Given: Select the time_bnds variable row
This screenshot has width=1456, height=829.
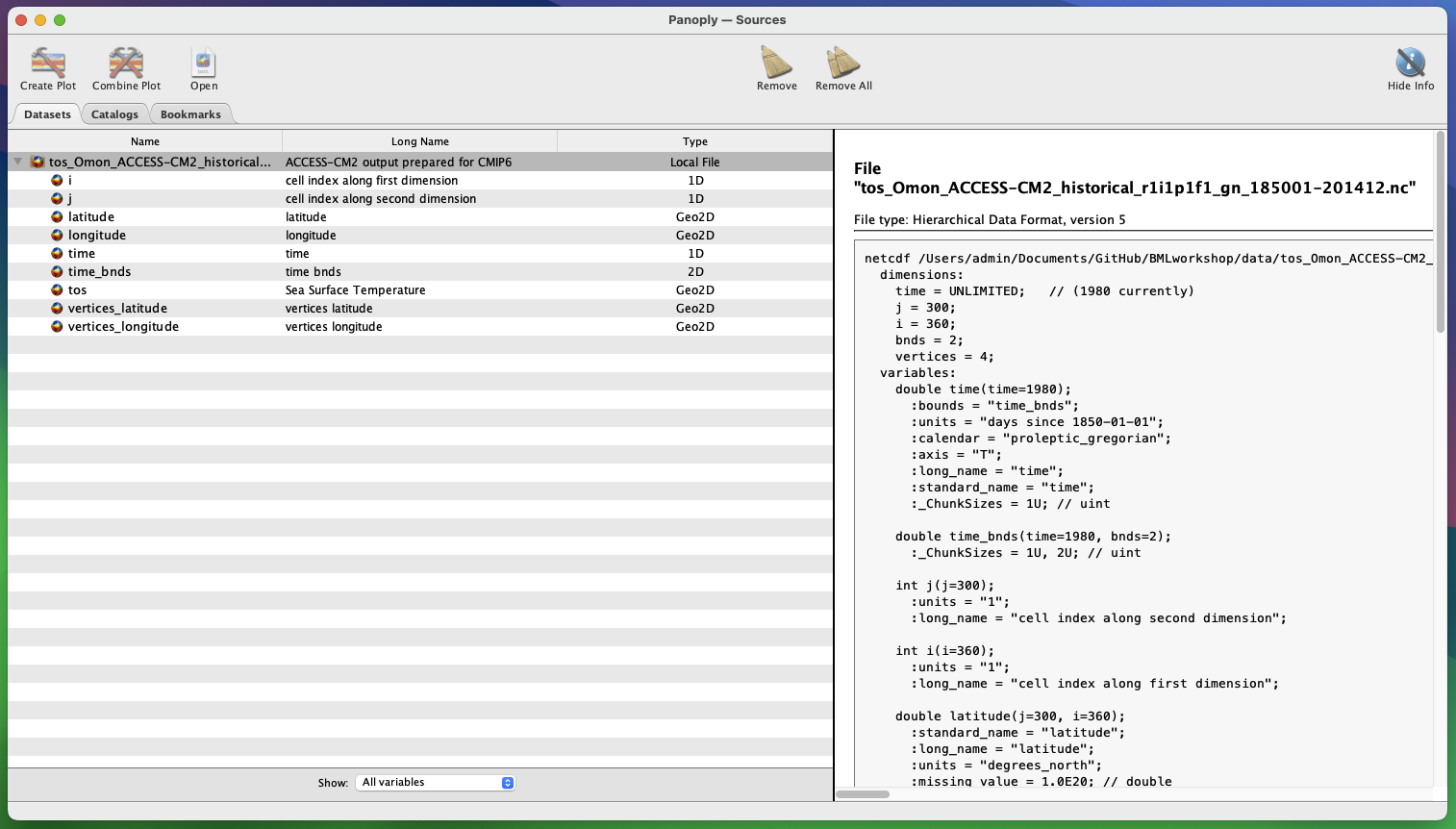Looking at the screenshot, I should pos(99,272).
